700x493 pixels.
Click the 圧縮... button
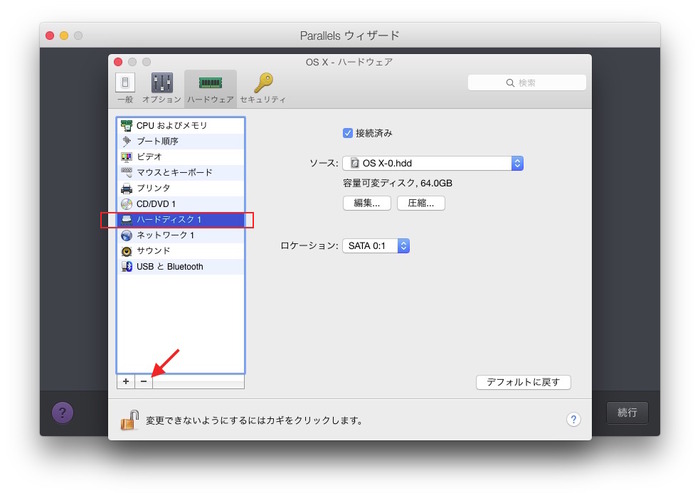pos(421,203)
